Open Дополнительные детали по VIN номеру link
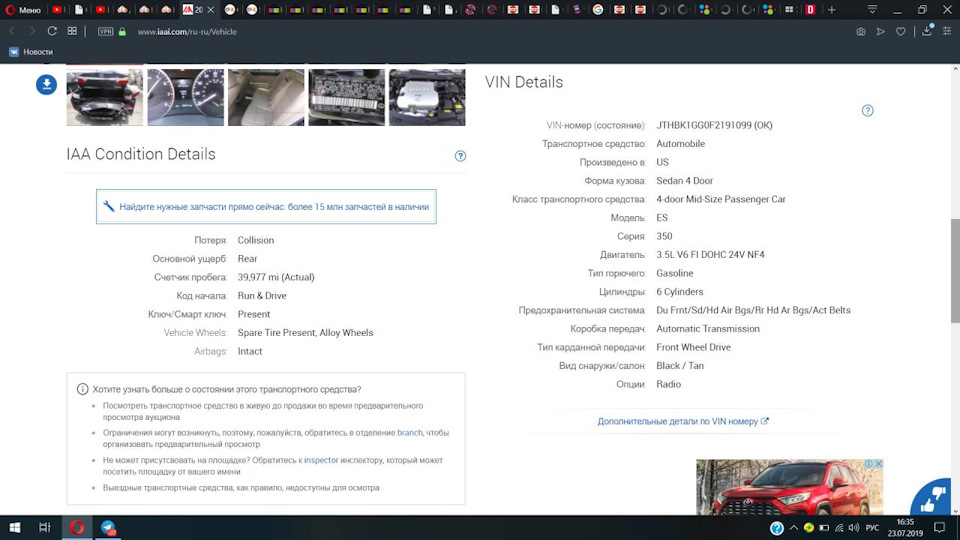Viewport: 960px width, 540px height. point(683,421)
